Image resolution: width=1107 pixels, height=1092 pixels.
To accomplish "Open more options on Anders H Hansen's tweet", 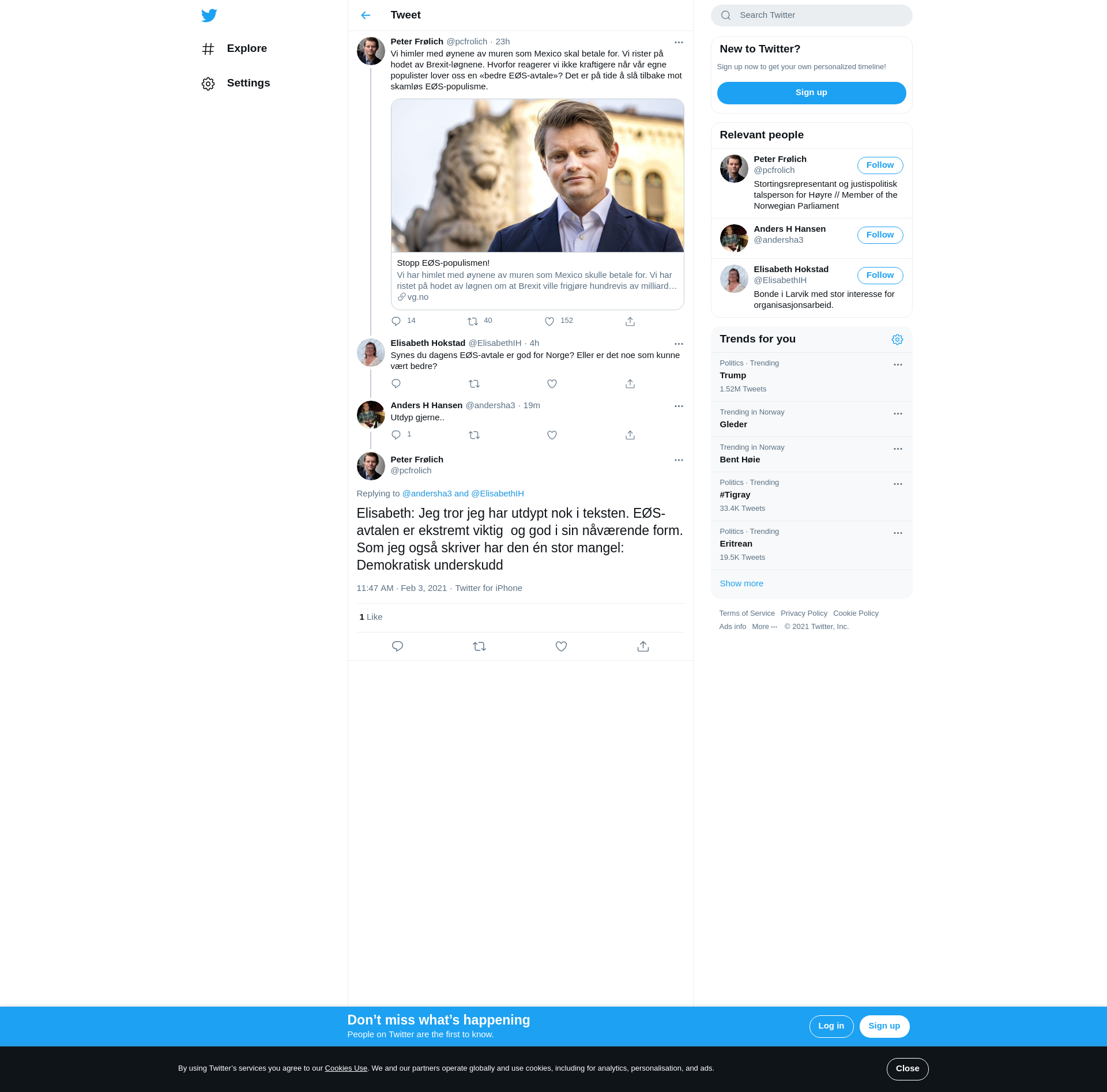I will pos(679,406).
